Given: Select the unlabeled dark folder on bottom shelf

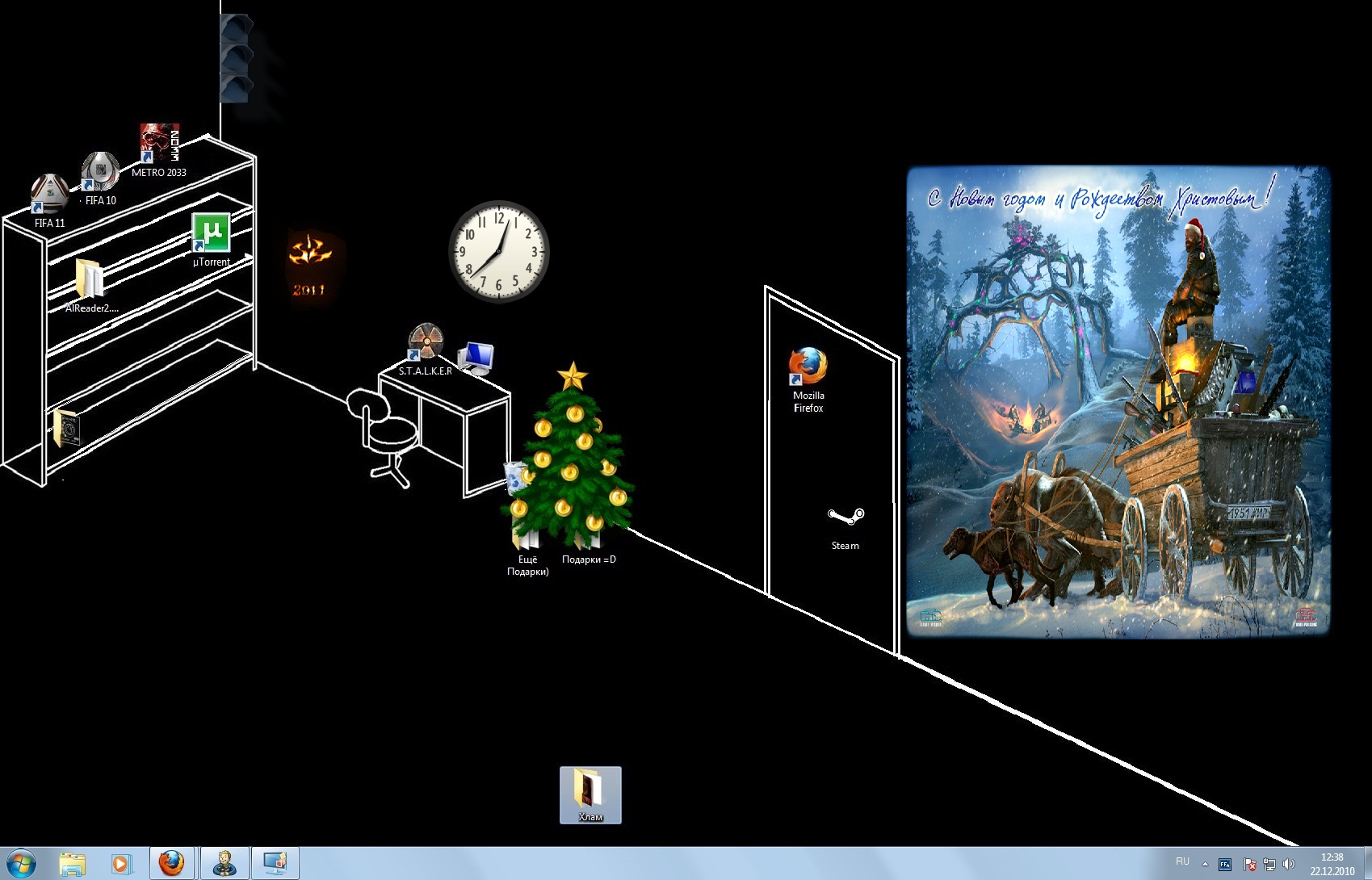Looking at the screenshot, I should pos(67,428).
